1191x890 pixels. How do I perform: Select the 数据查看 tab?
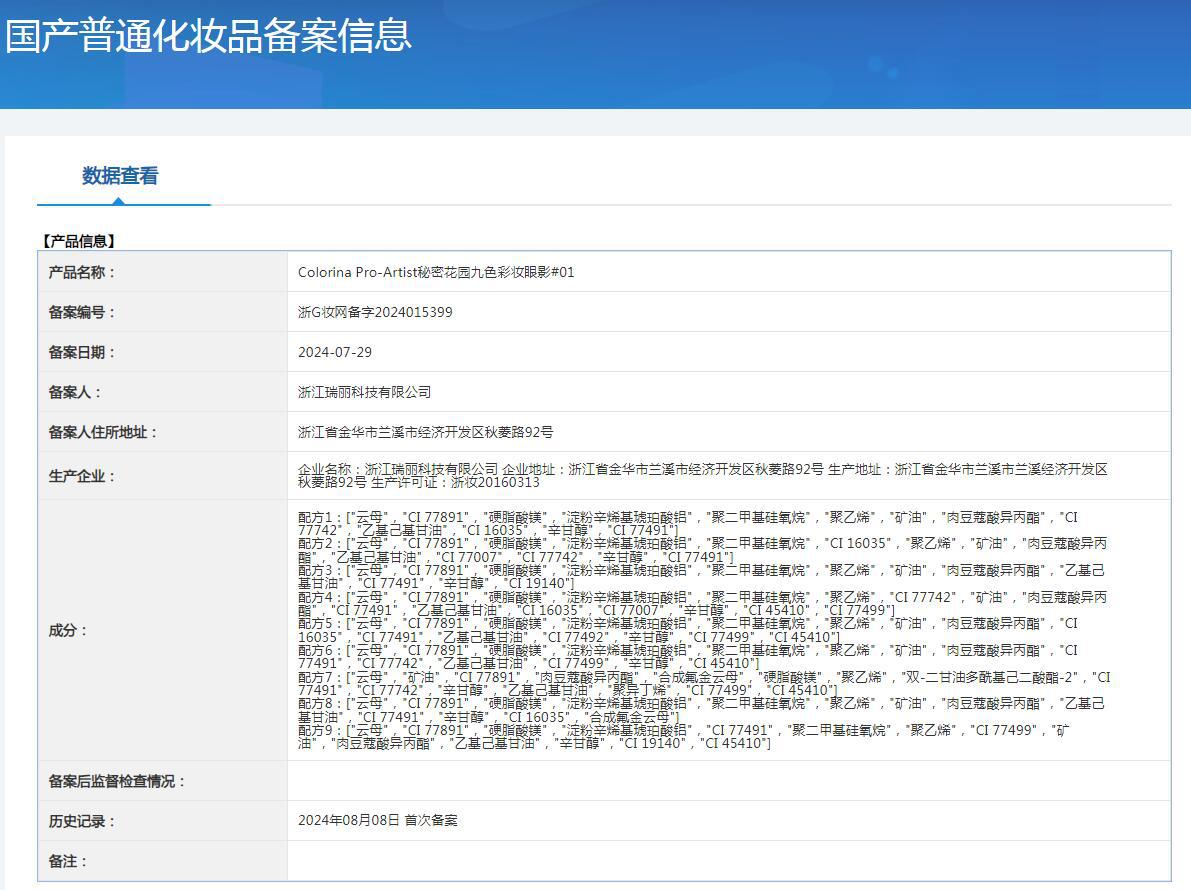pos(120,176)
